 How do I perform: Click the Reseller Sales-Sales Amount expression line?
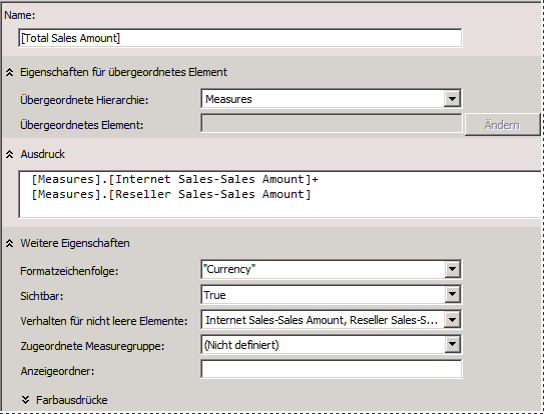pos(171,194)
